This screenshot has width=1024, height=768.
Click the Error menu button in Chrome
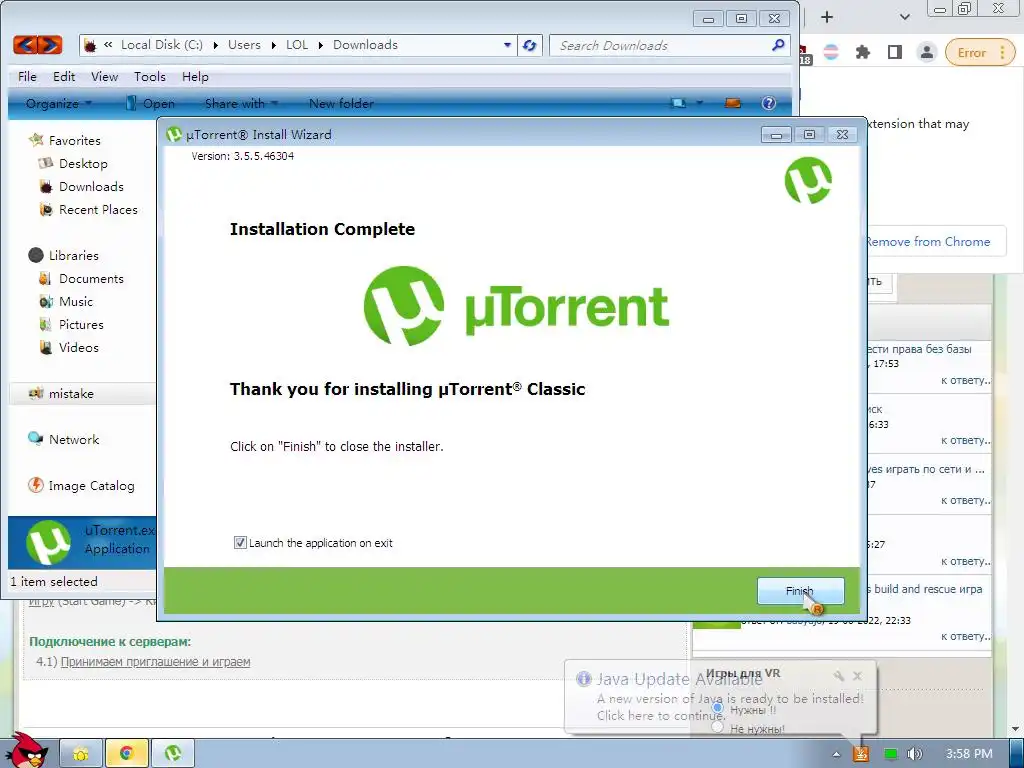click(x=980, y=53)
